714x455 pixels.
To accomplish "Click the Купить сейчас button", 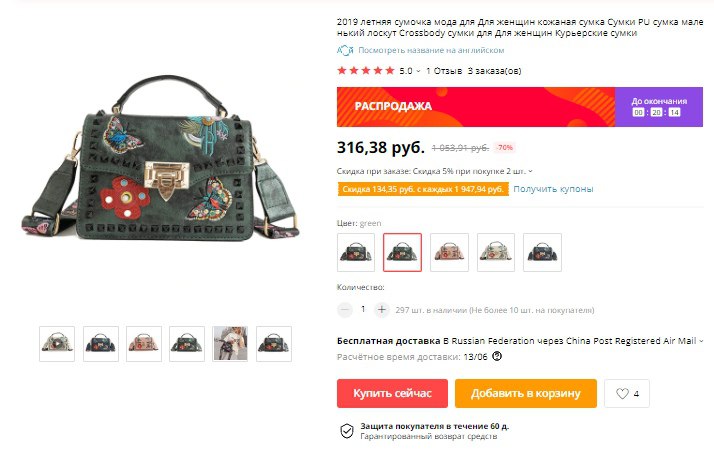I will pyautogui.click(x=392, y=394).
